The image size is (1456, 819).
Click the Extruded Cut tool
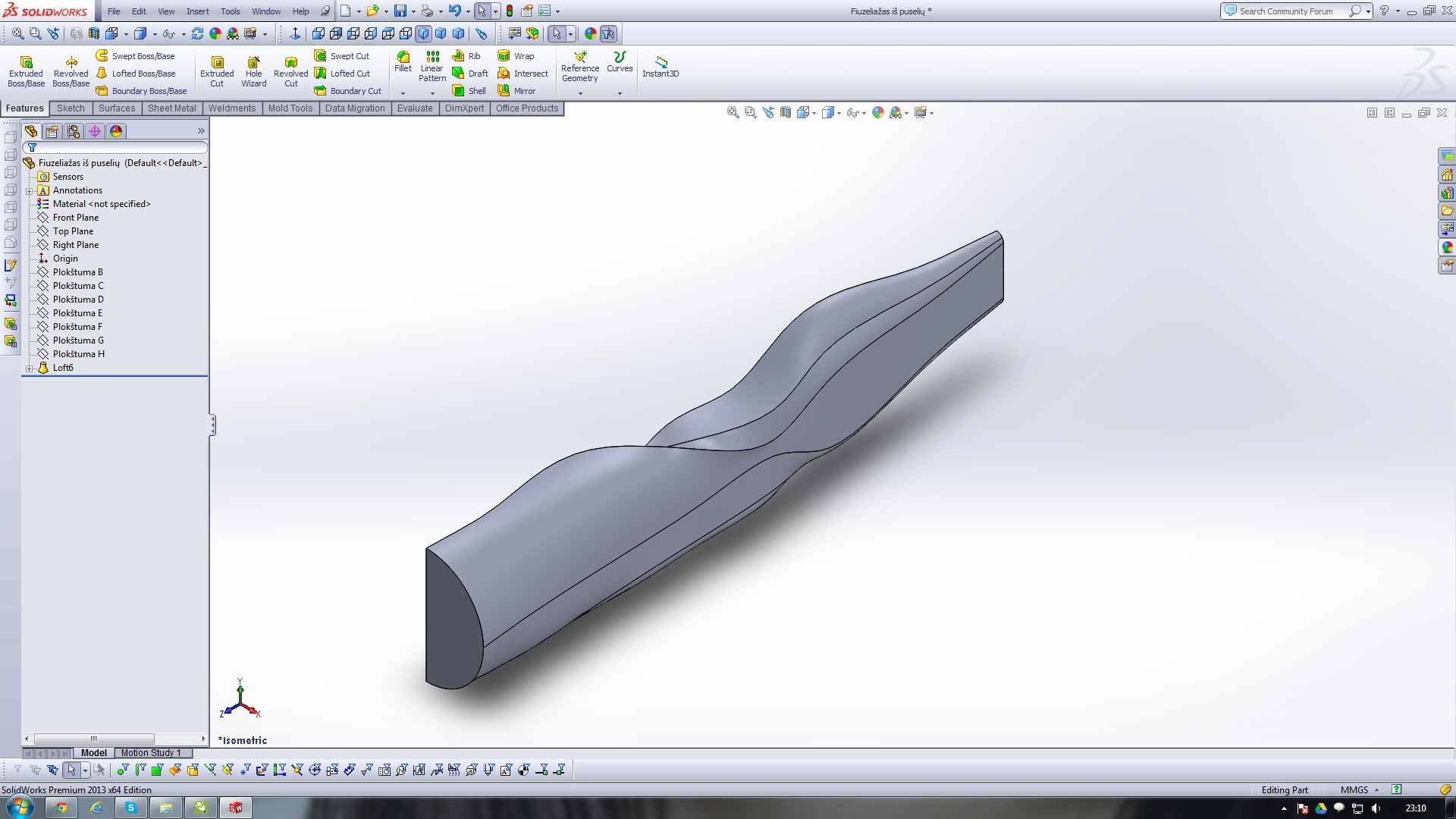[217, 70]
